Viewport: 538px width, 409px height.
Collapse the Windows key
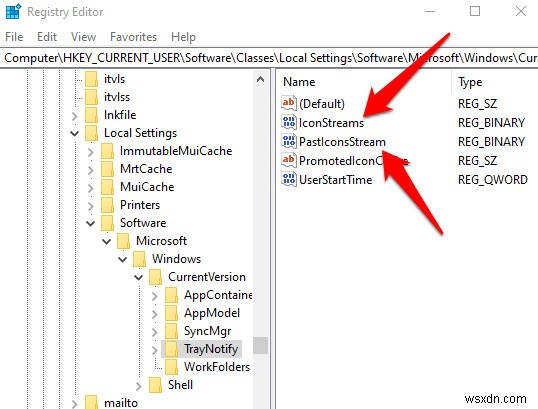[x=122, y=260]
